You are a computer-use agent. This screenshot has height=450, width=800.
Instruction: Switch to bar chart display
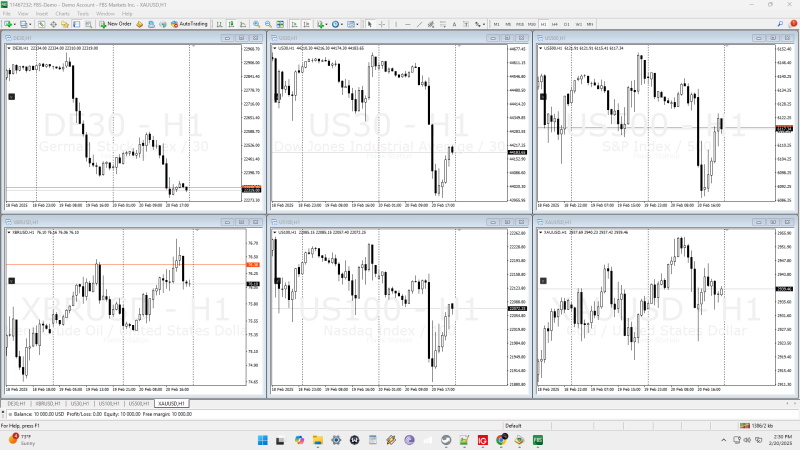click(219, 24)
